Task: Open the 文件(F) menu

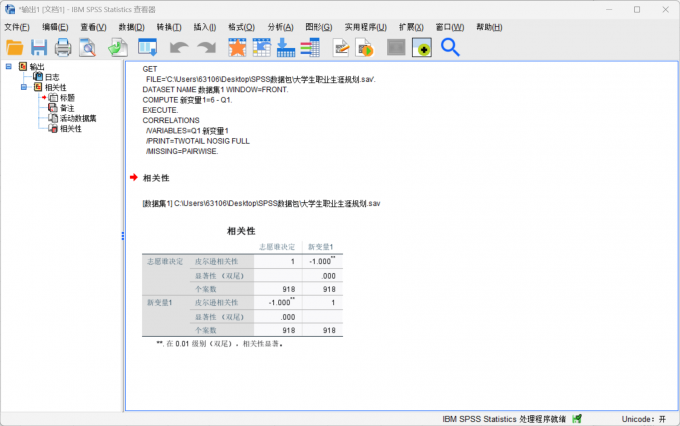Action: tap(17, 27)
